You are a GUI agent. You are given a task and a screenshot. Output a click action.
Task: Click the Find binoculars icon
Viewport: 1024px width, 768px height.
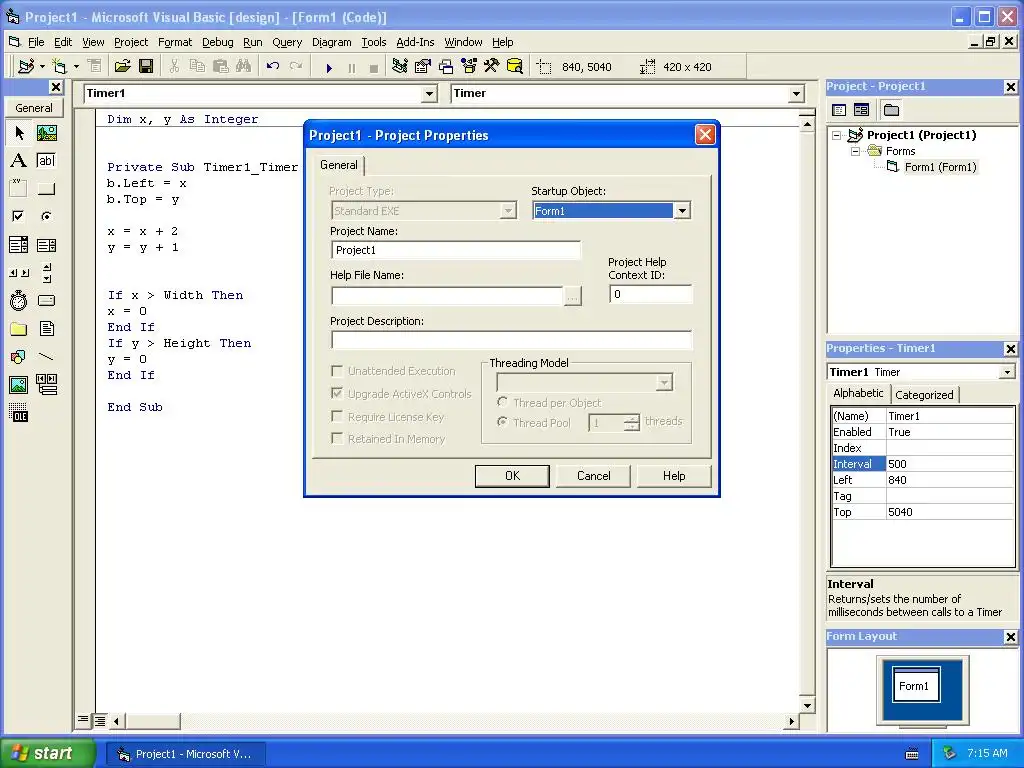pyautogui.click(x=244, y=66)
